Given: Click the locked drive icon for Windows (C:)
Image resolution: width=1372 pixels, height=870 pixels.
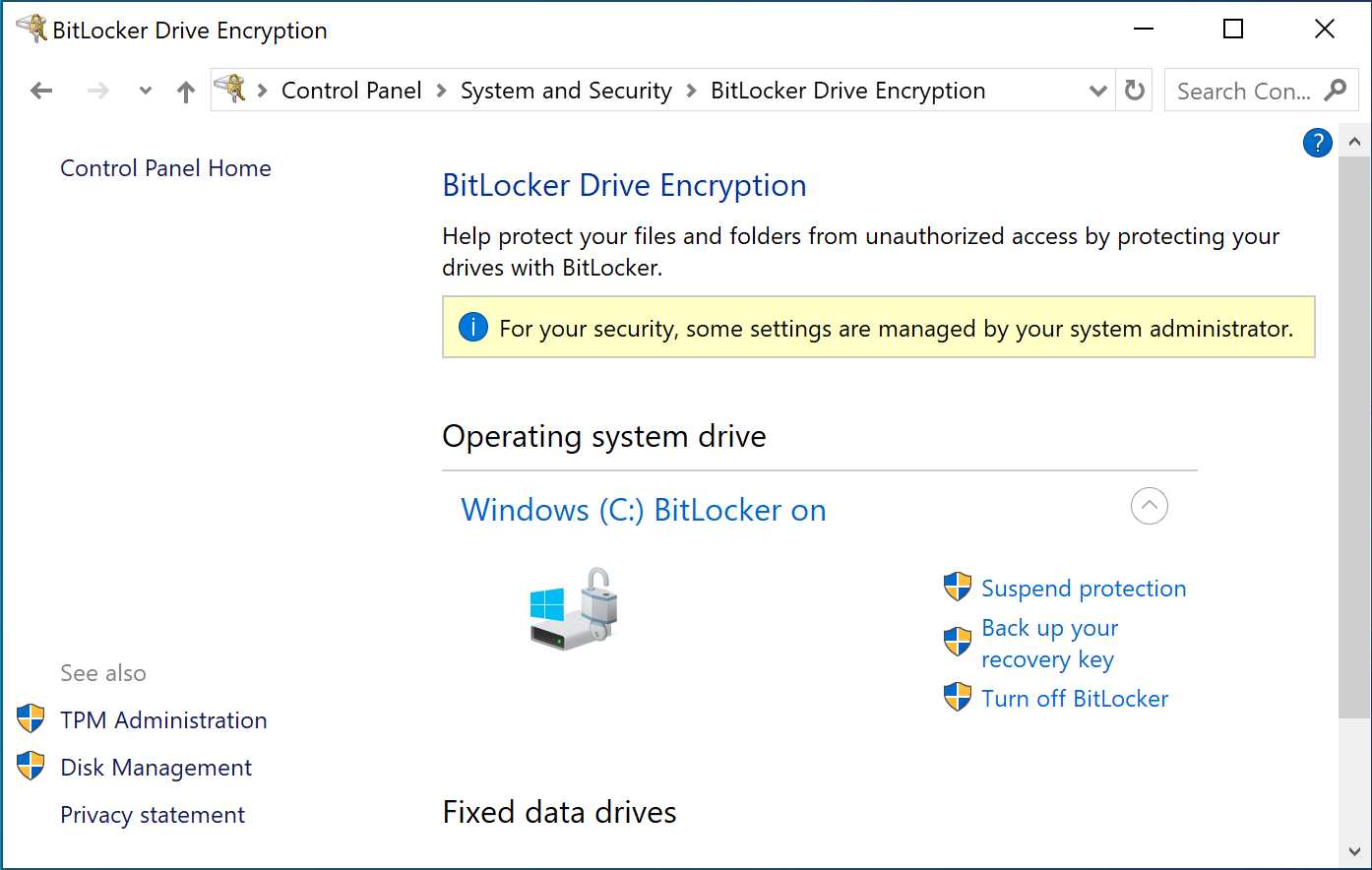Looking at the screenshot, I should 573,608.
